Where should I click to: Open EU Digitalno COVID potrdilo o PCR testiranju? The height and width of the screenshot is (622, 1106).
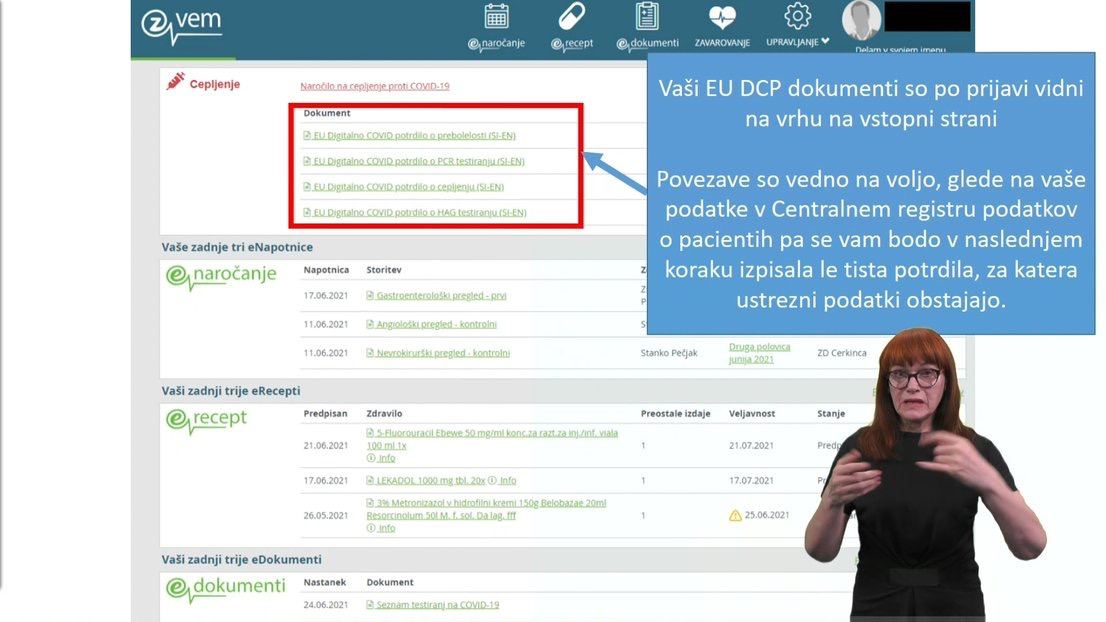[x=419, y=161]
